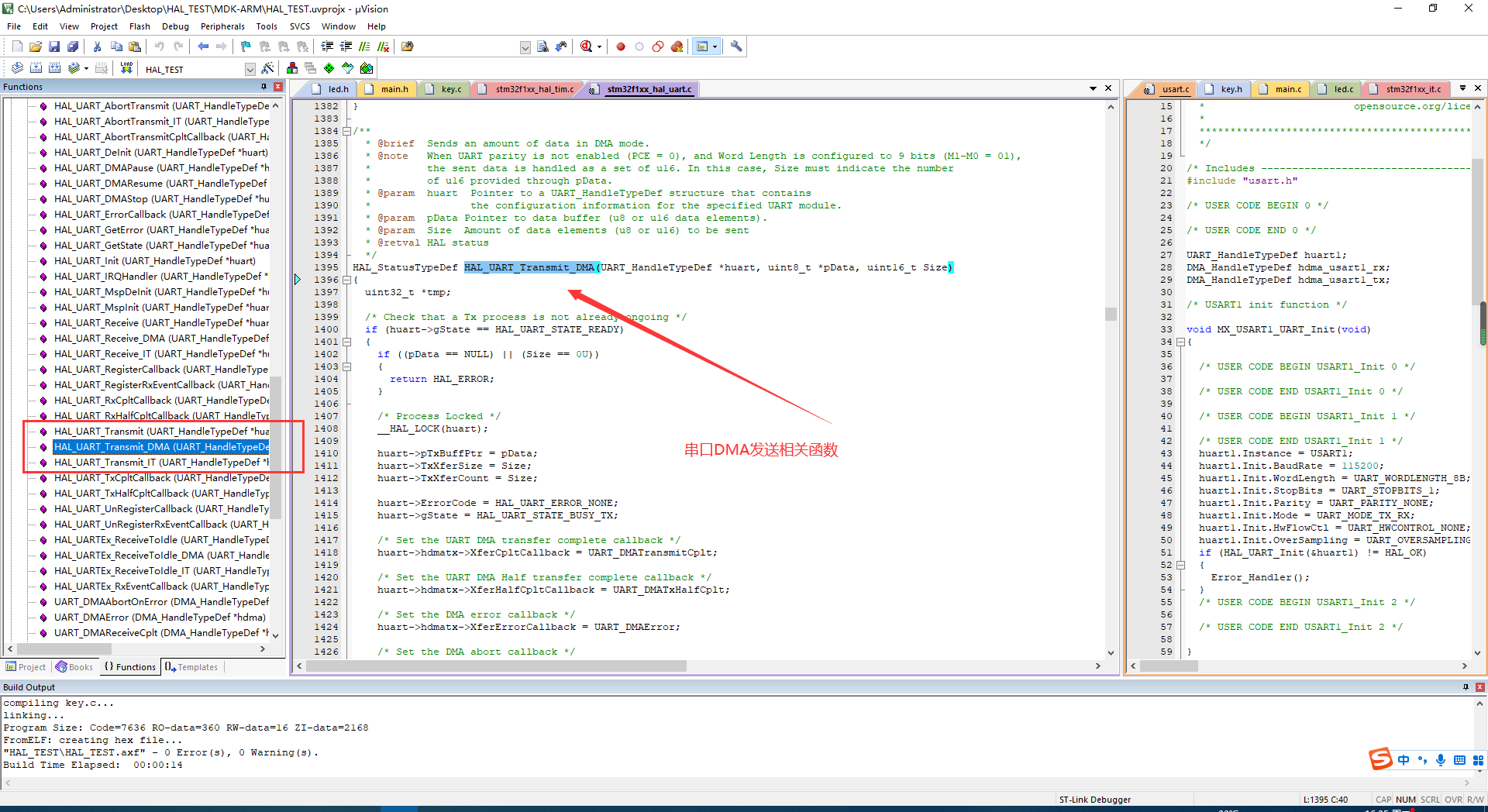Toggle Sogou Chinese/English input mode
This screenshot has height=812, width=1488.
pyautogui.click(x=1404, y=759)
